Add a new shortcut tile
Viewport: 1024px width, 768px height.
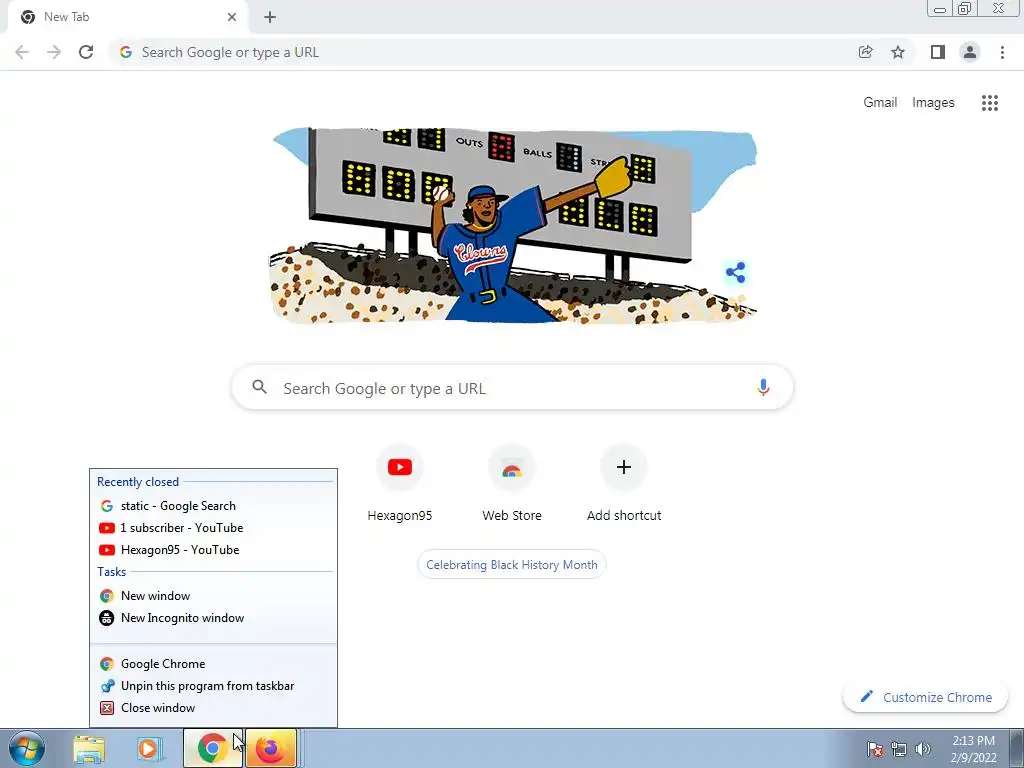pos(624,483)
